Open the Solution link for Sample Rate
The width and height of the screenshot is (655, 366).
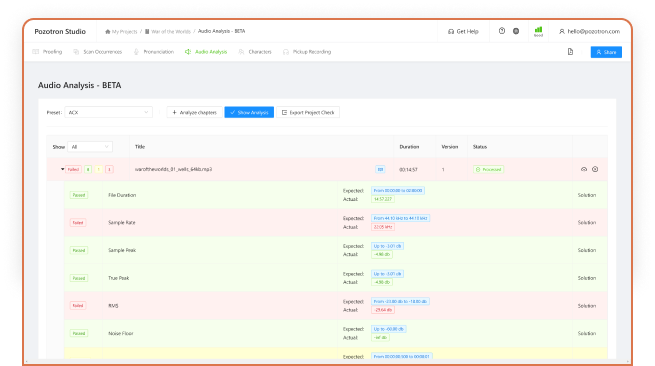tap(586, 223)
